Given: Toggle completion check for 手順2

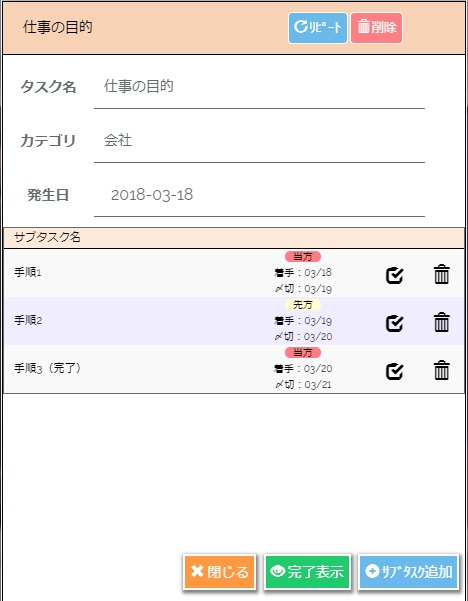Looking at the screenshot, I should pyautogui.click(x=394, y=323).
